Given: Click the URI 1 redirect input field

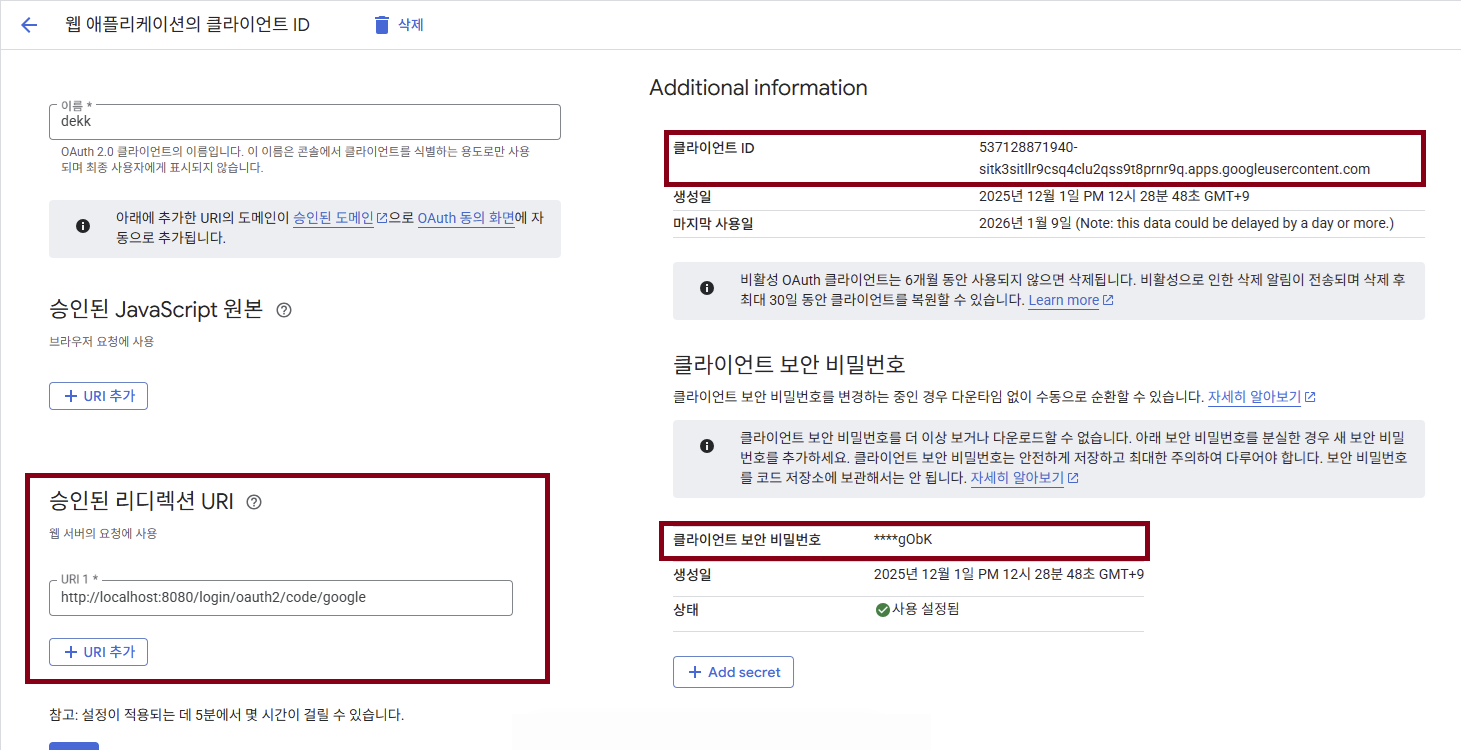Looking at the screenshot, I should click(280, 598).
